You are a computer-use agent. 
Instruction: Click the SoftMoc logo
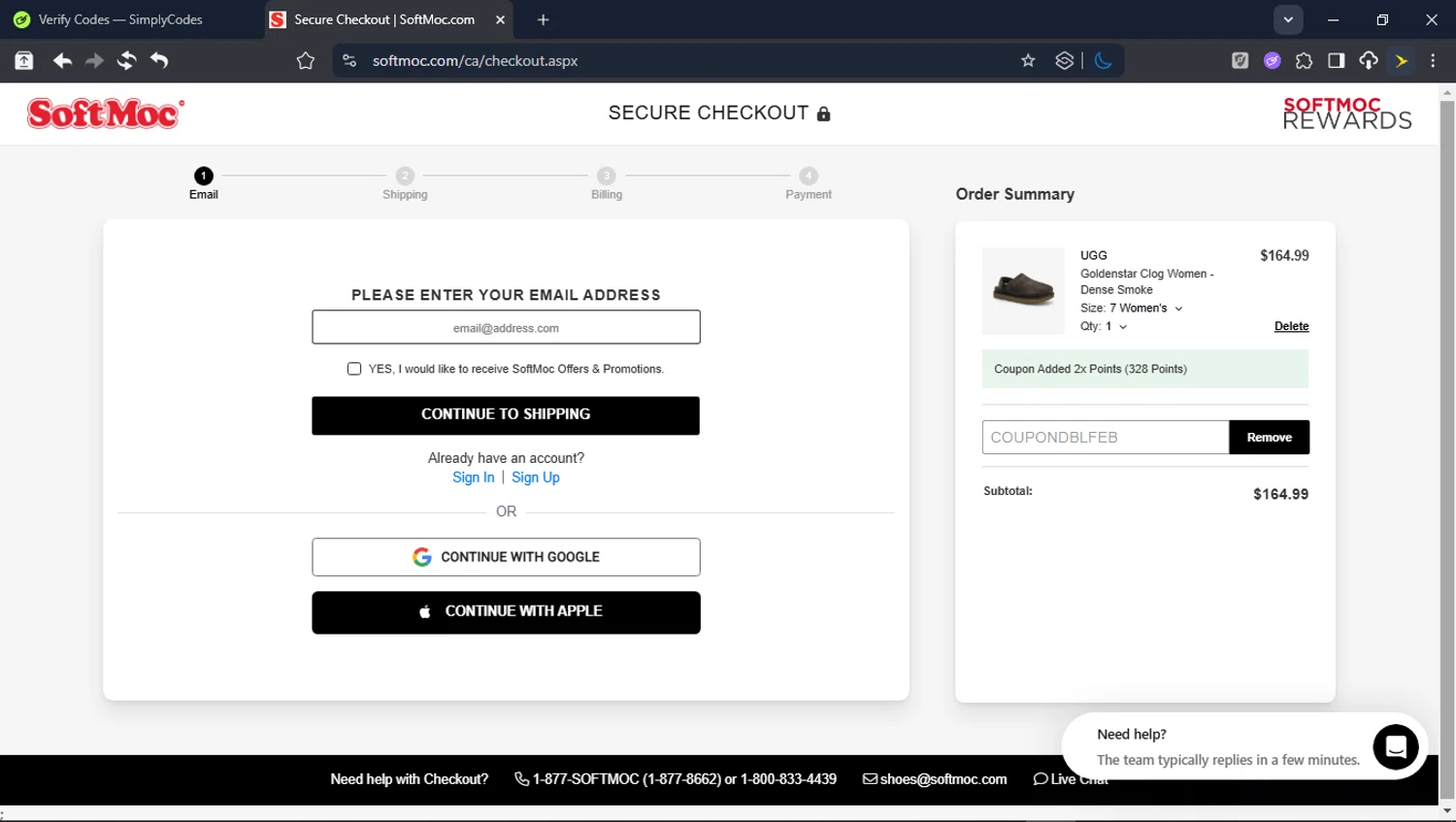click(x=105, y=114)
